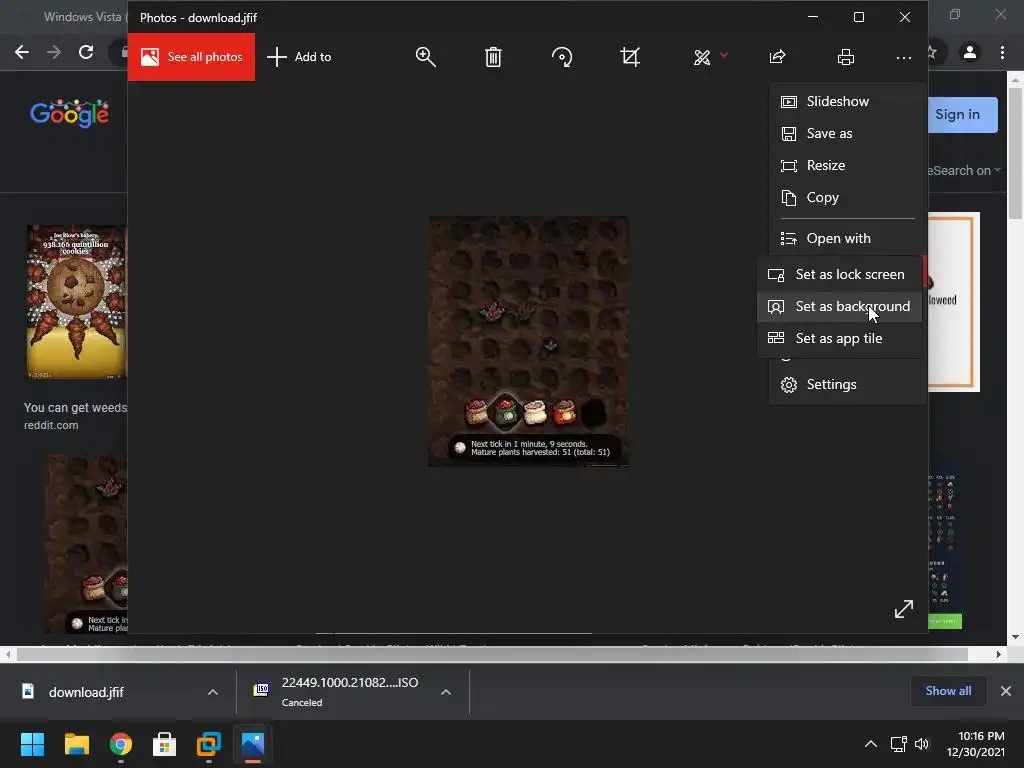Viewport: 1024px width, 768px height.
Task: Open the Crop tool icon
Action: tap(630, 57)
